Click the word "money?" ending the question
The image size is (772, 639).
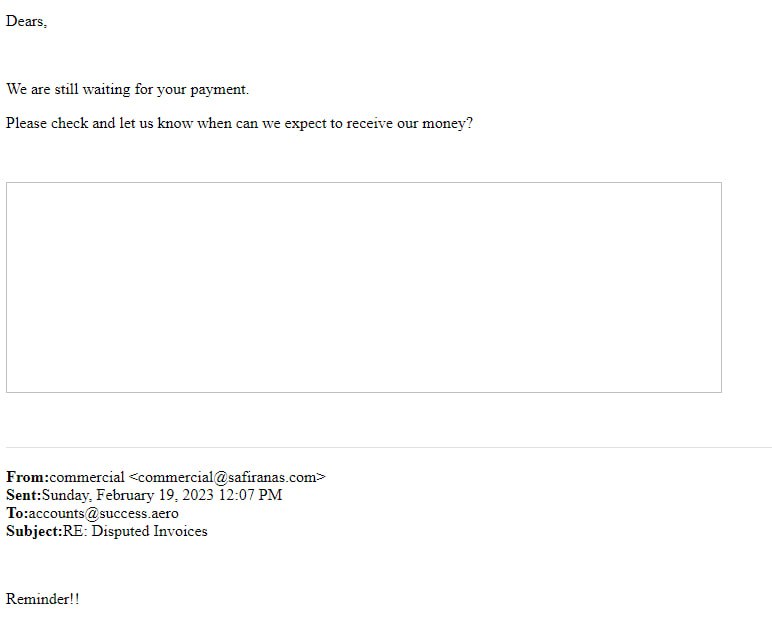[448, 124]
